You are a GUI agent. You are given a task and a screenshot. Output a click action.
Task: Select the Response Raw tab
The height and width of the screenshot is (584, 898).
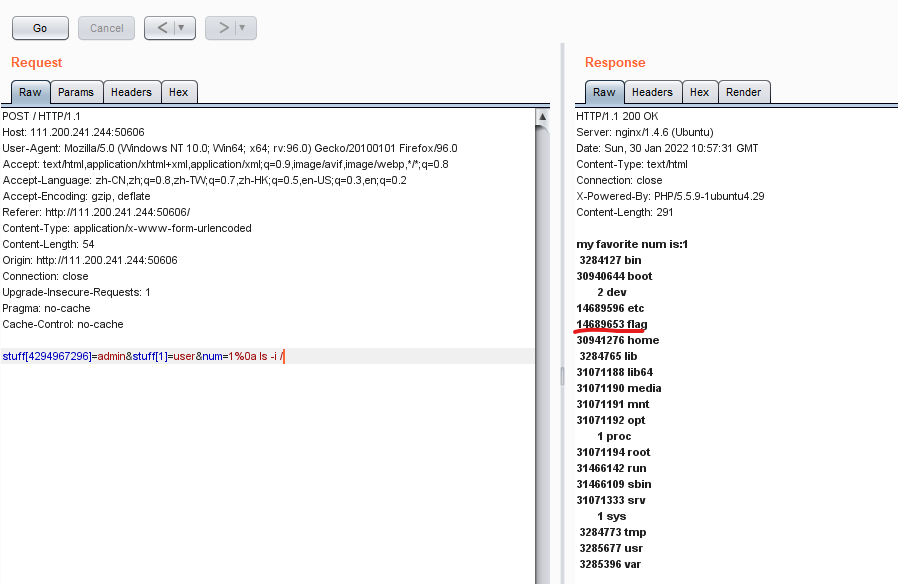[x=604, y=92]
